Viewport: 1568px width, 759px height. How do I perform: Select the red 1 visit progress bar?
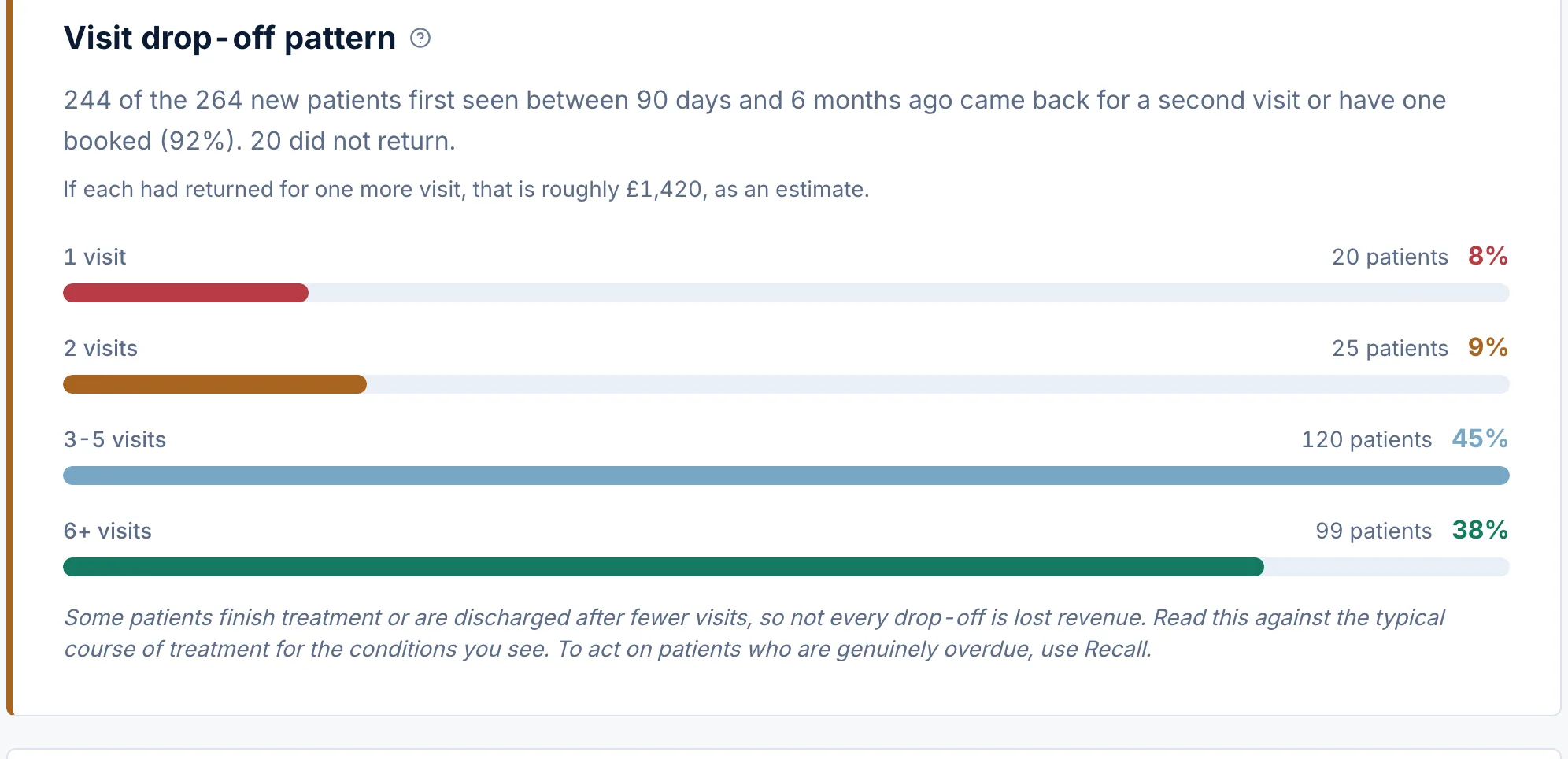[x=186, y=293]
